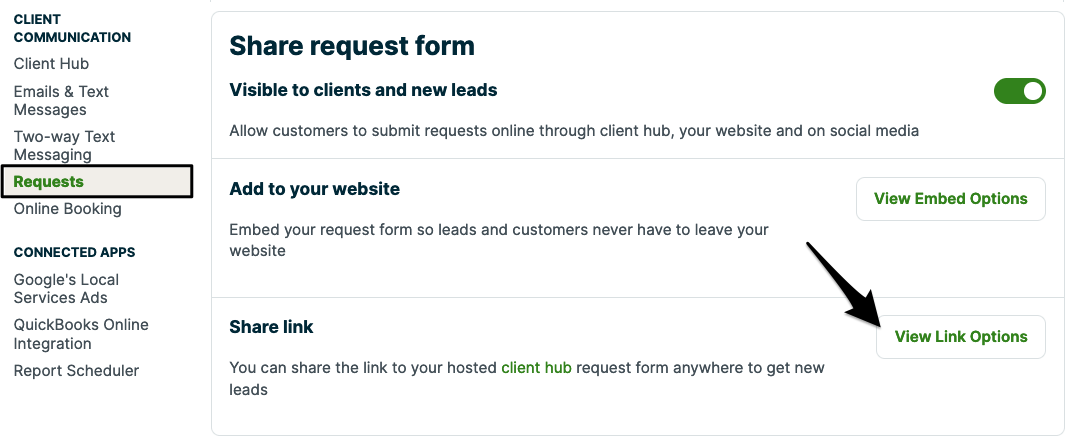Go to Report Scheduler

pyautogui.click(x=76, y=371)
